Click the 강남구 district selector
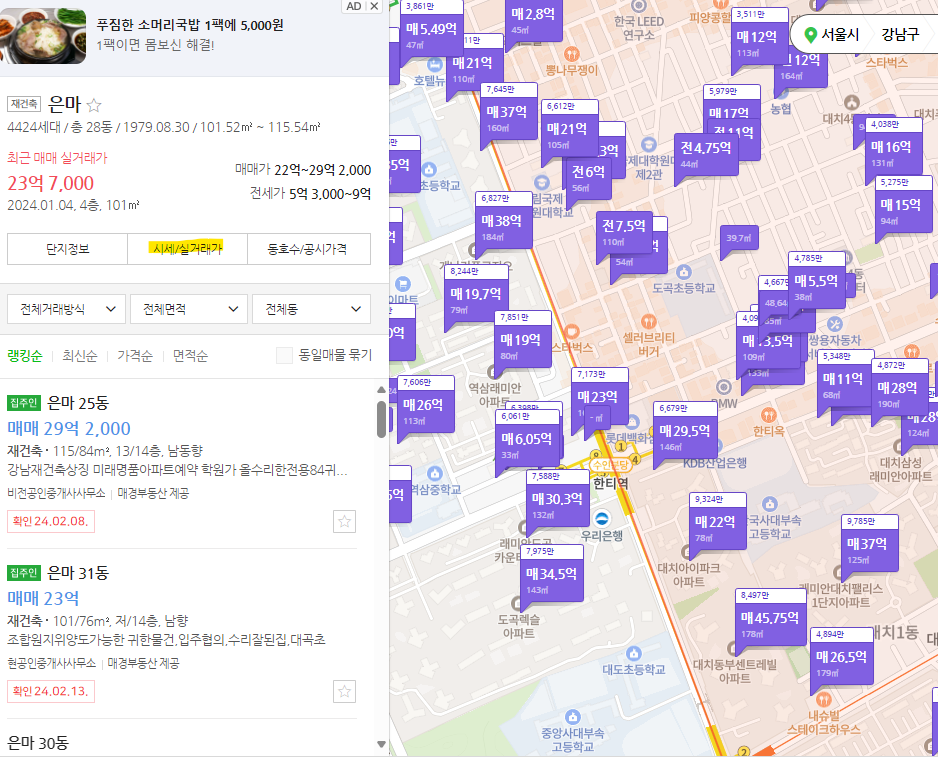This screenshot has width=938, height=757. [x=900, y=35]
